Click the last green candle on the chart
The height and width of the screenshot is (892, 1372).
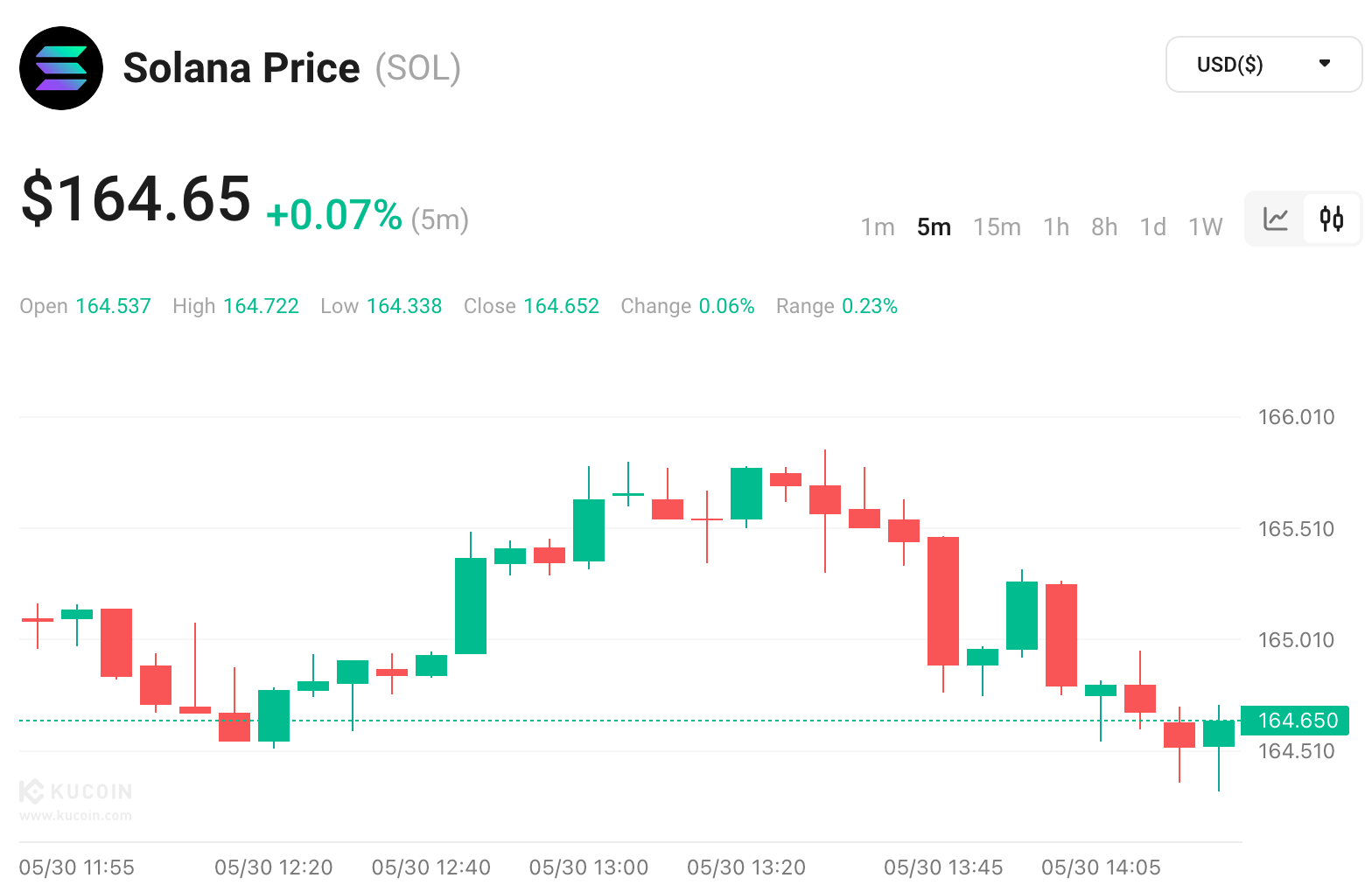pos(1219,733)
